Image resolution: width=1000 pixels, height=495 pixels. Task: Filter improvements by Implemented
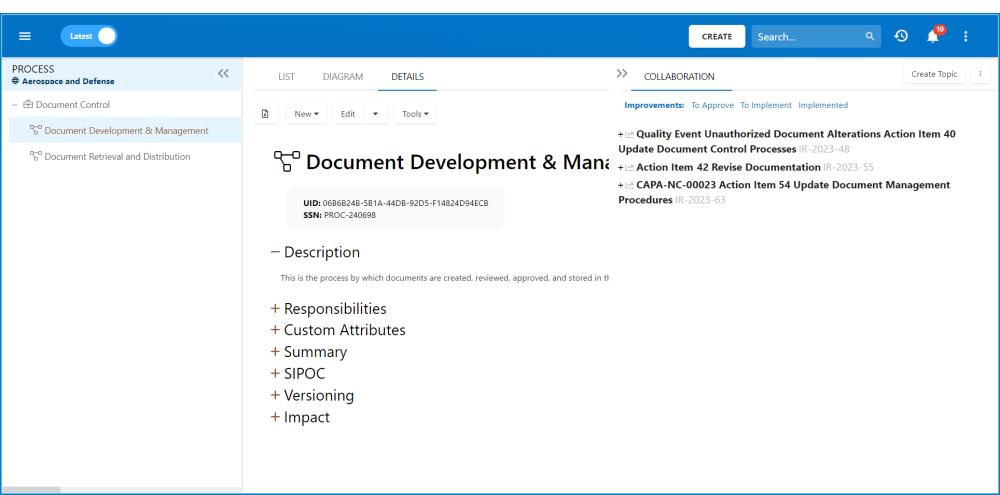pos(823,105)
